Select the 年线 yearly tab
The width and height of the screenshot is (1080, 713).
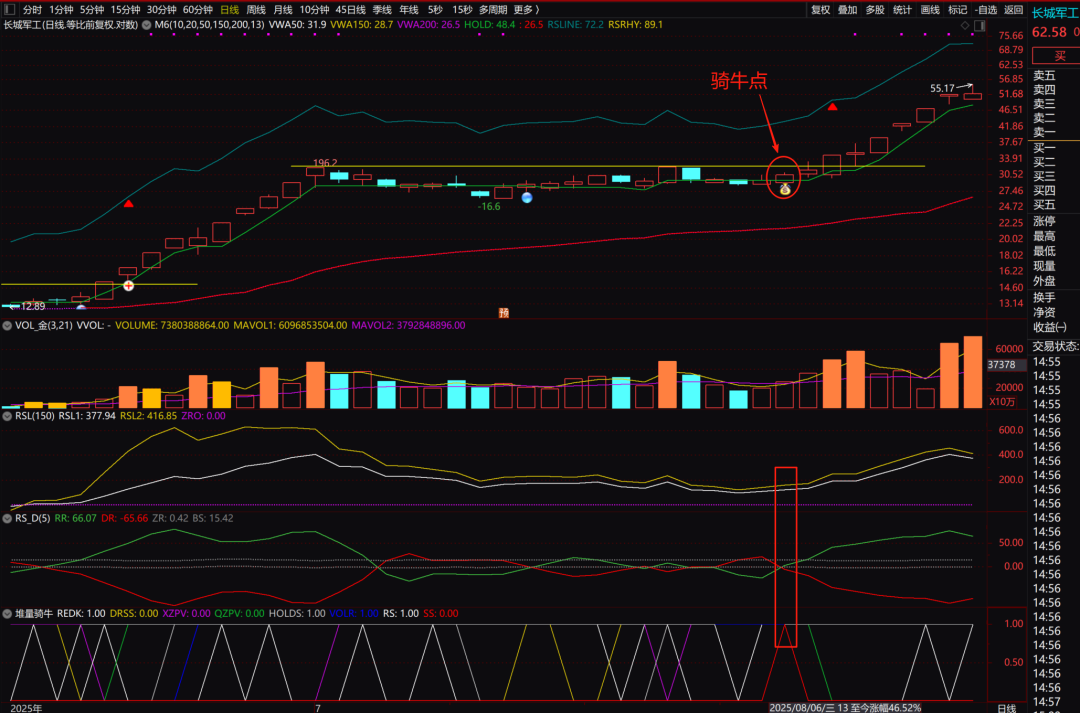pos(409,10)
